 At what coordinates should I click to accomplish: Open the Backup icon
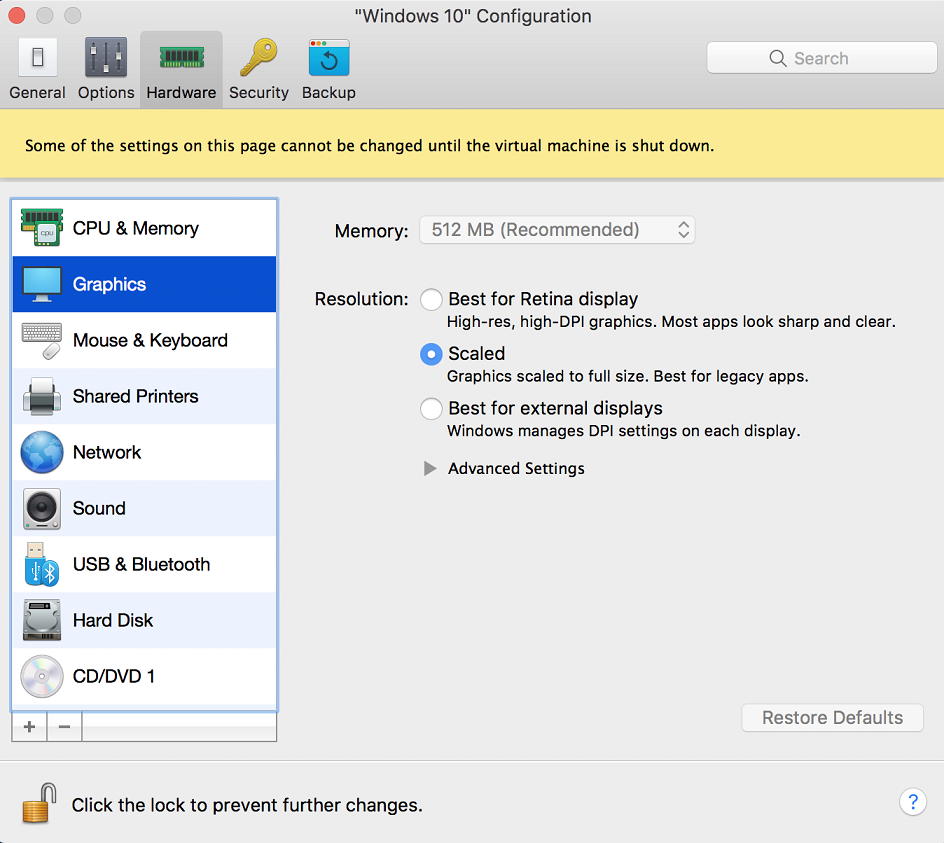pos(329,58)
